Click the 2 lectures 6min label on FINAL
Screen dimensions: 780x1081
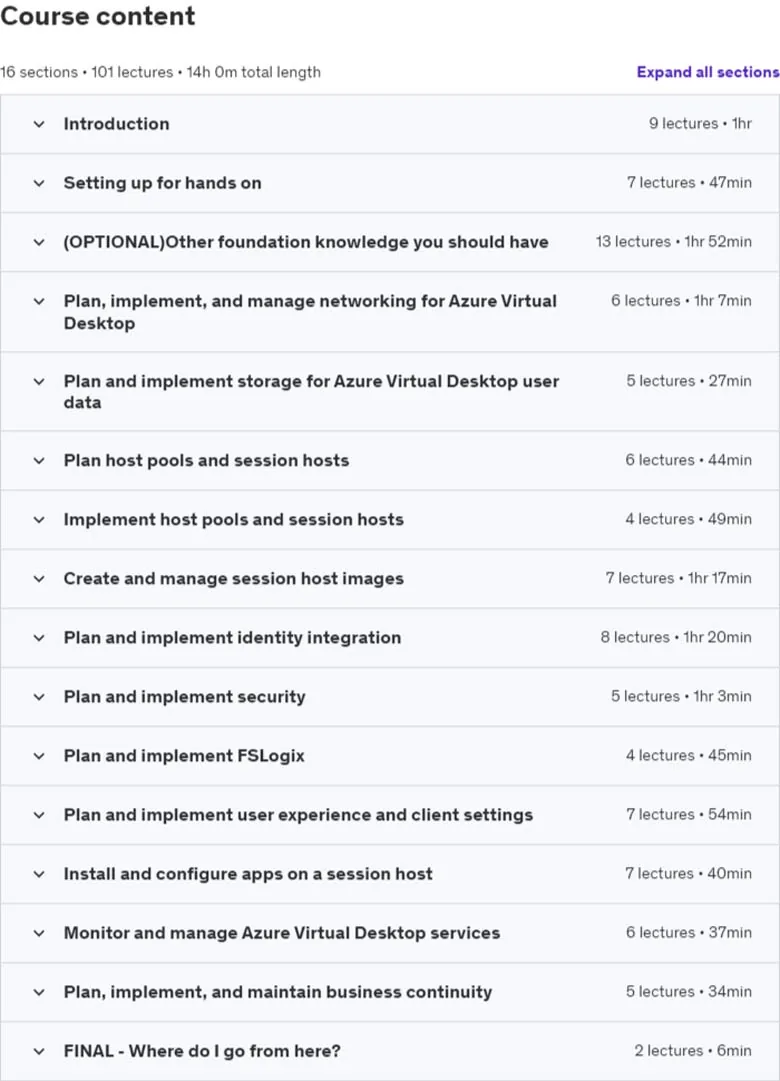pyautogui.click(x=693, y=1051)
